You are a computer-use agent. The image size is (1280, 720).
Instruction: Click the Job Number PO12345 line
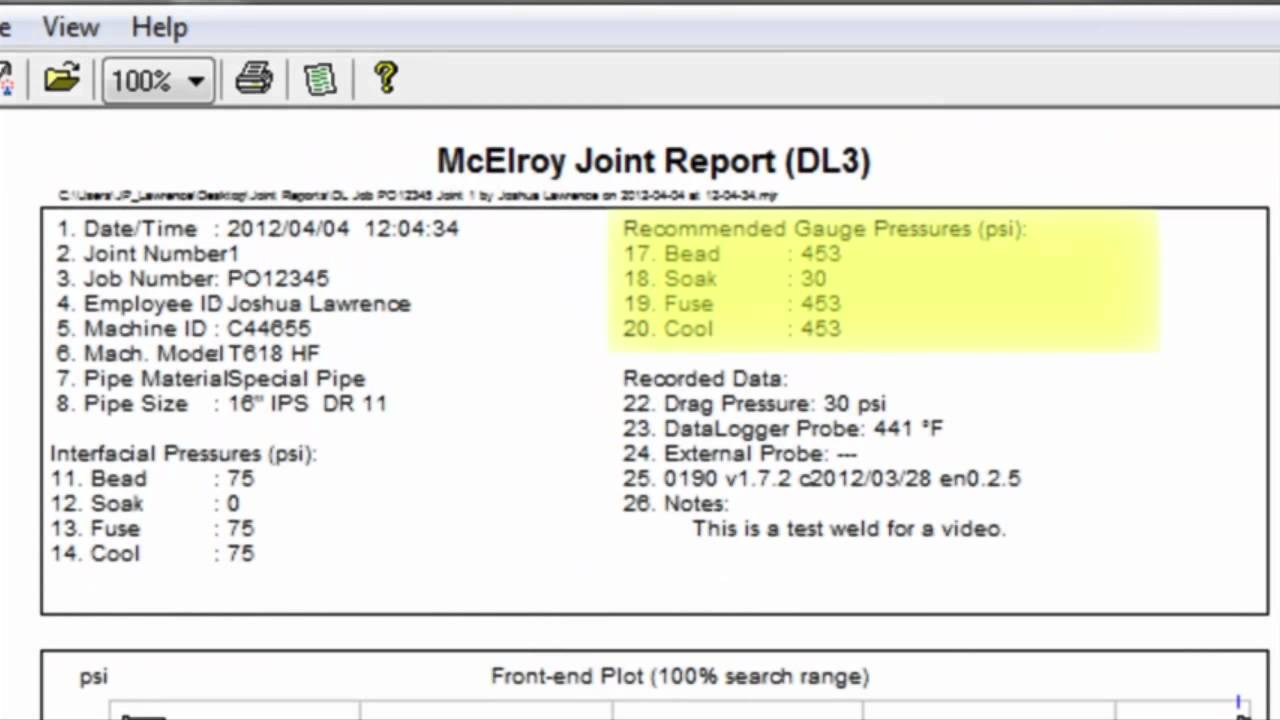click(x=192, y=279)
